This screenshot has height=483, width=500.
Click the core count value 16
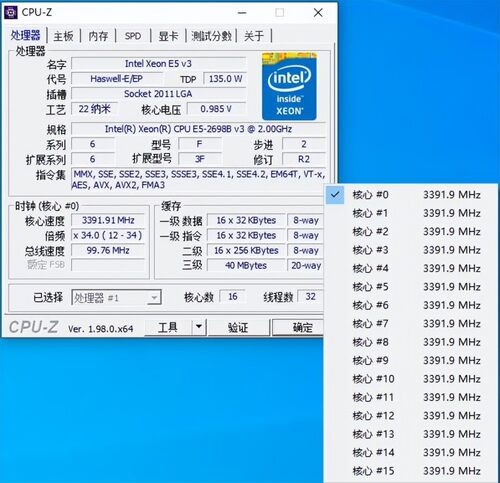tap(232, 296)
